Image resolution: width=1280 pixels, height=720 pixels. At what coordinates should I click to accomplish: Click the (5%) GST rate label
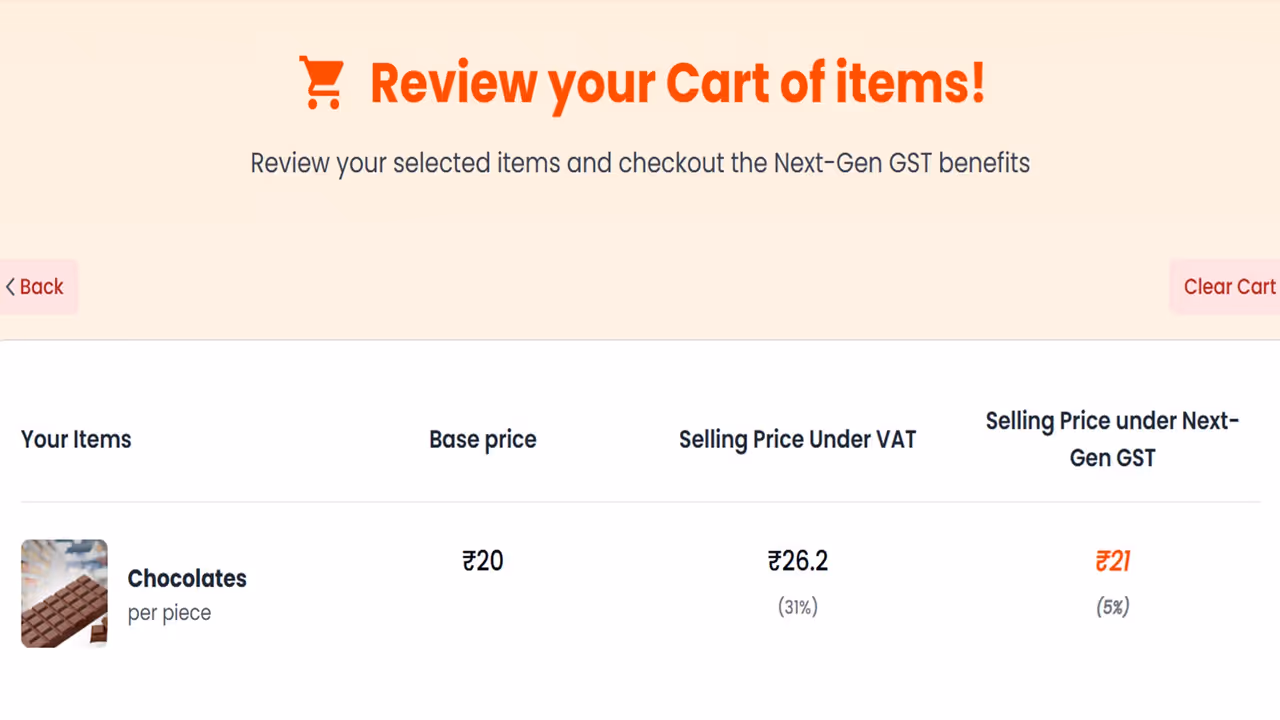[x=1113, y=607]
